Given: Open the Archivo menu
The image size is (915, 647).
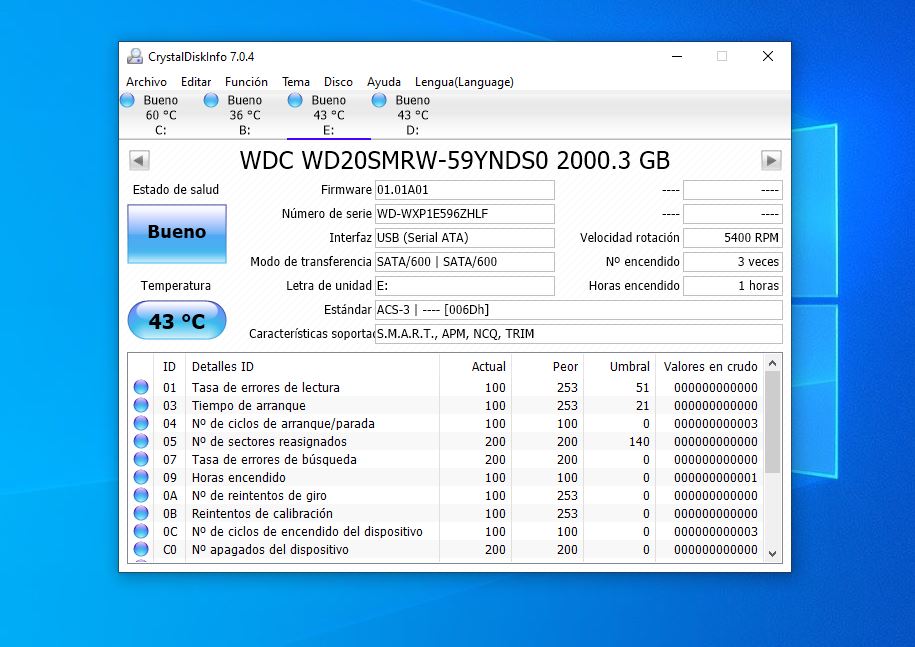Looking at the screenshot, I should (x=146, y=81).
